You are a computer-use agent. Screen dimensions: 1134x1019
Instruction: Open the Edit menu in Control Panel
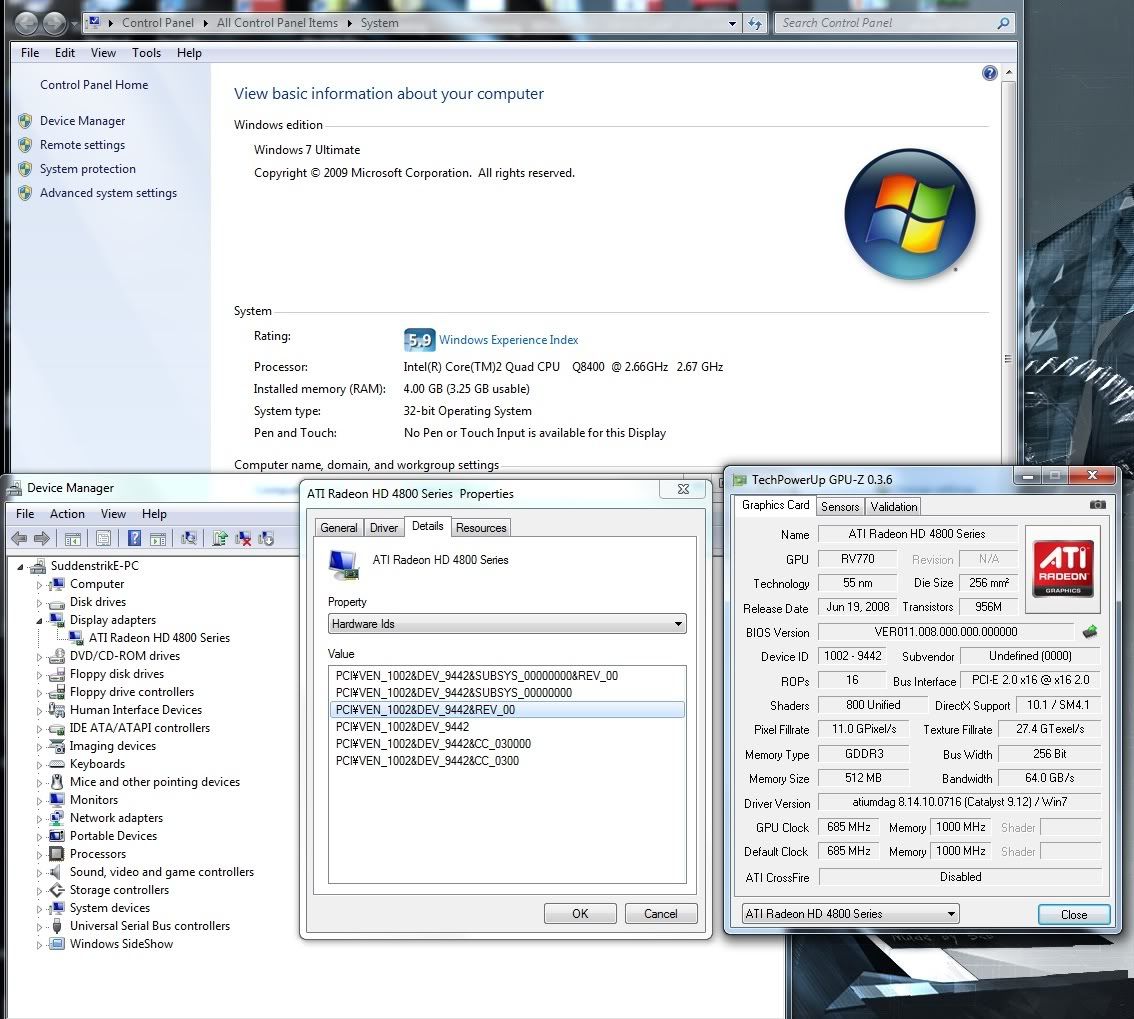coord(64,53)
